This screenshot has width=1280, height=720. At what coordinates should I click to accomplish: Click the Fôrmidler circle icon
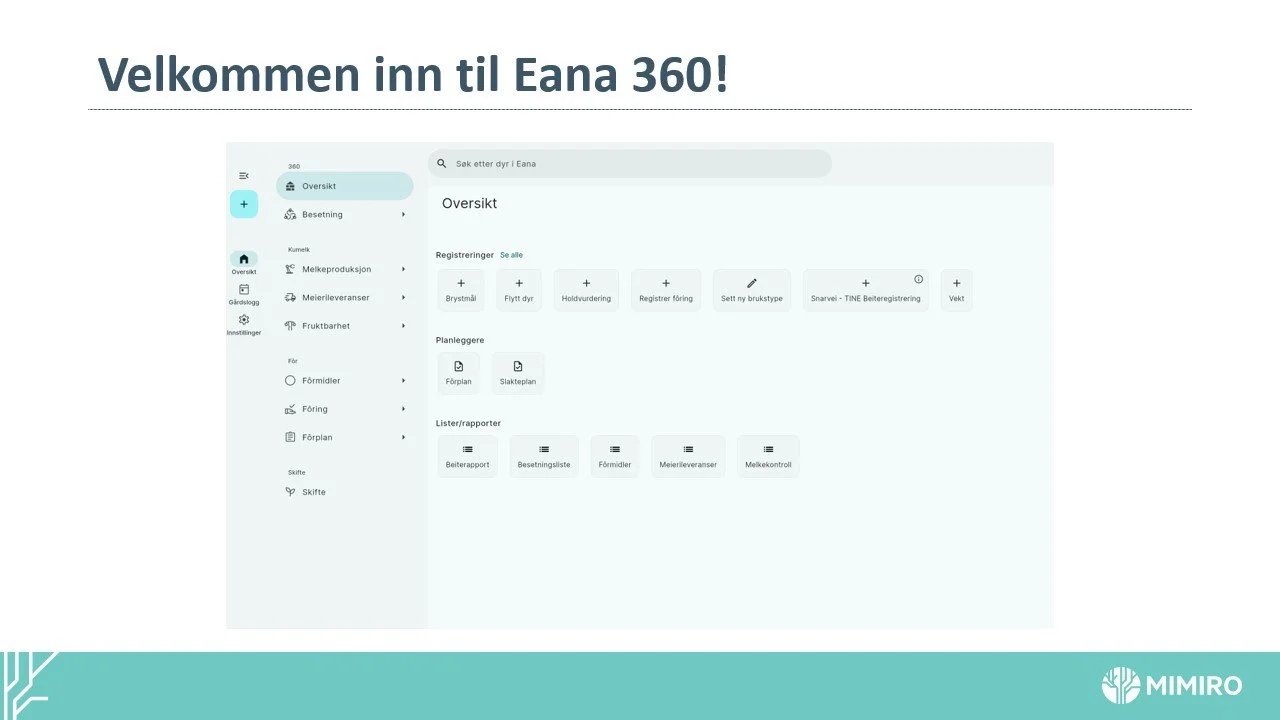pos(291,380)
